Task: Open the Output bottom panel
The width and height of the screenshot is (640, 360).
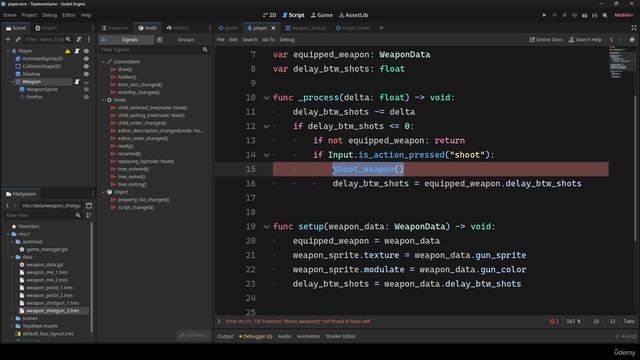Action: pyautogui.click(x=225, y=336)
